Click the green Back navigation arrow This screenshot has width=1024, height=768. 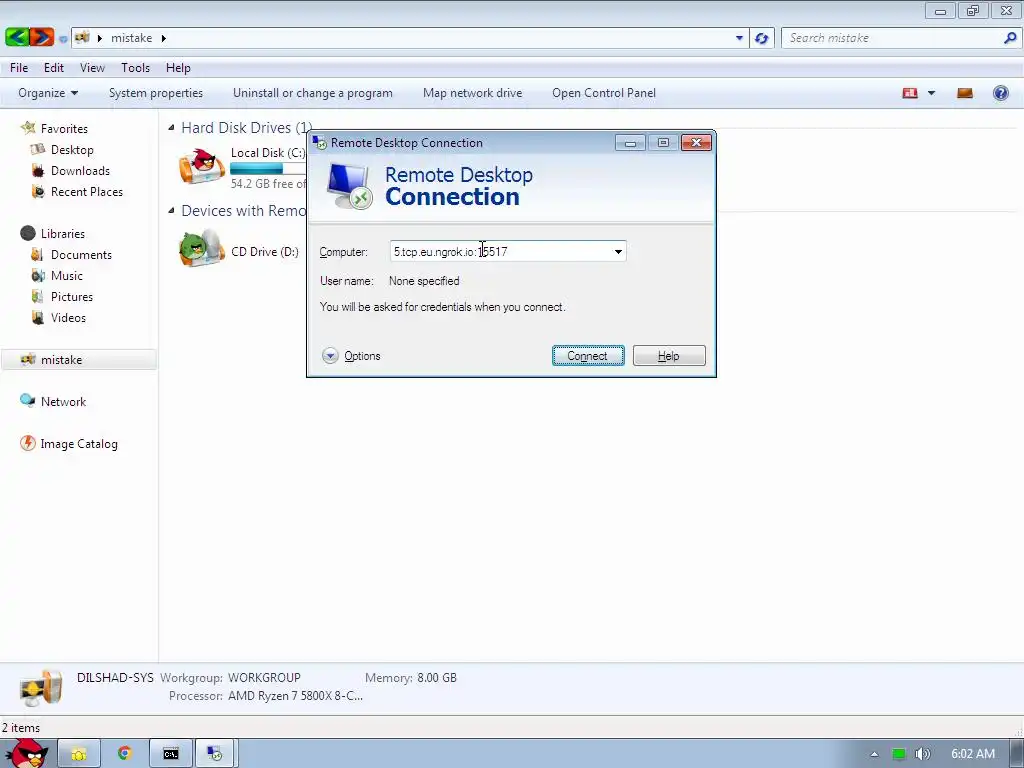pos(16,37)
